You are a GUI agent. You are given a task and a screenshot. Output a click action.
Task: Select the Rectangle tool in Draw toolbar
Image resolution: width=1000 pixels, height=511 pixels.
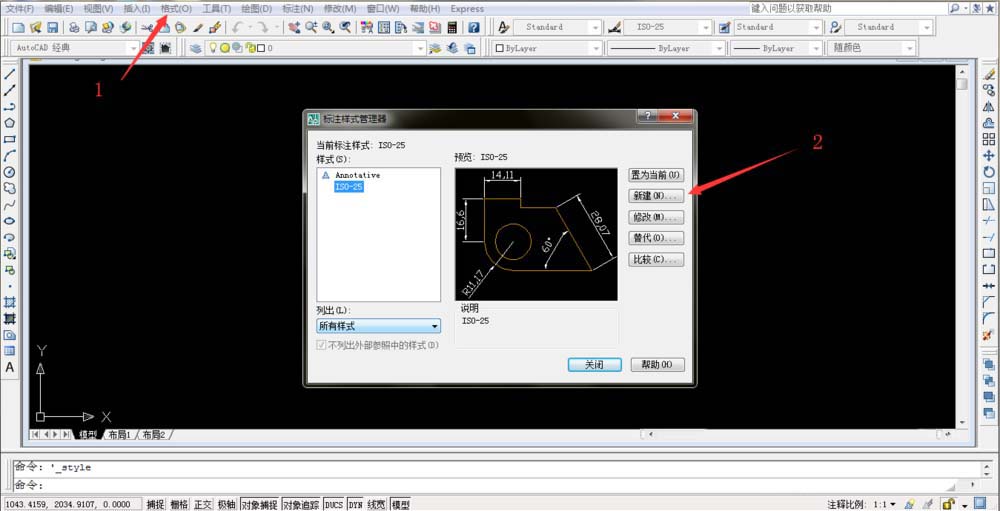(10, 139)
